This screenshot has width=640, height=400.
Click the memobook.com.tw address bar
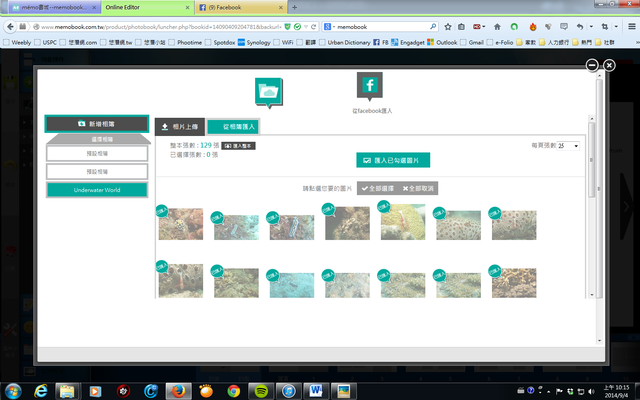click(161, 27)
